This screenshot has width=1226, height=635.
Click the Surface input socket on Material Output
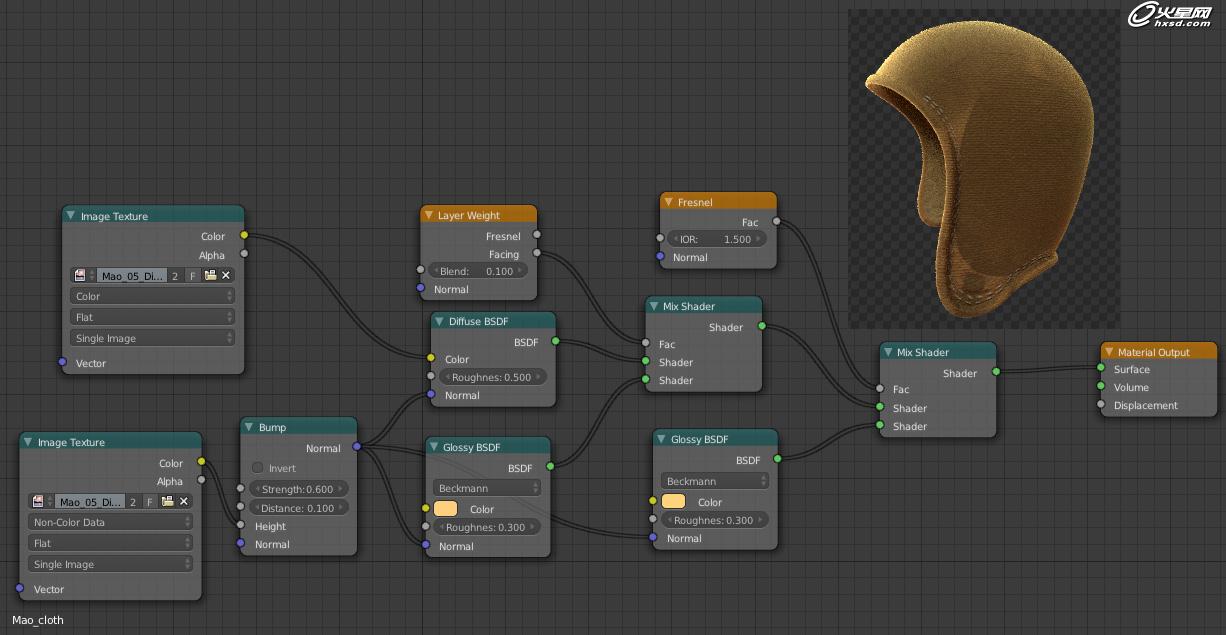tap(1102, 369)
